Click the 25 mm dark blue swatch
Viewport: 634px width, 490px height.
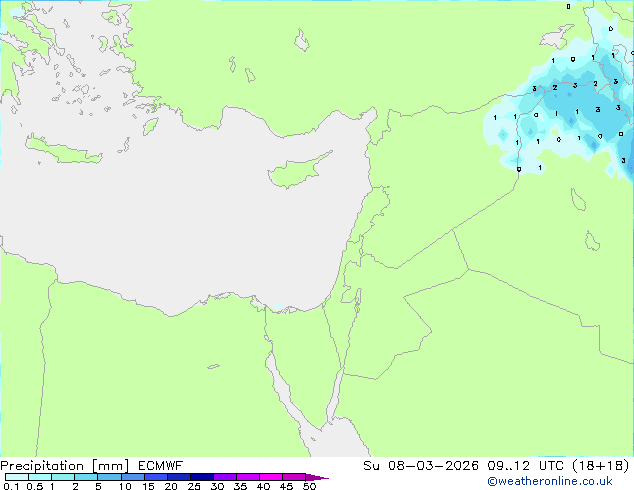point(202,477)
